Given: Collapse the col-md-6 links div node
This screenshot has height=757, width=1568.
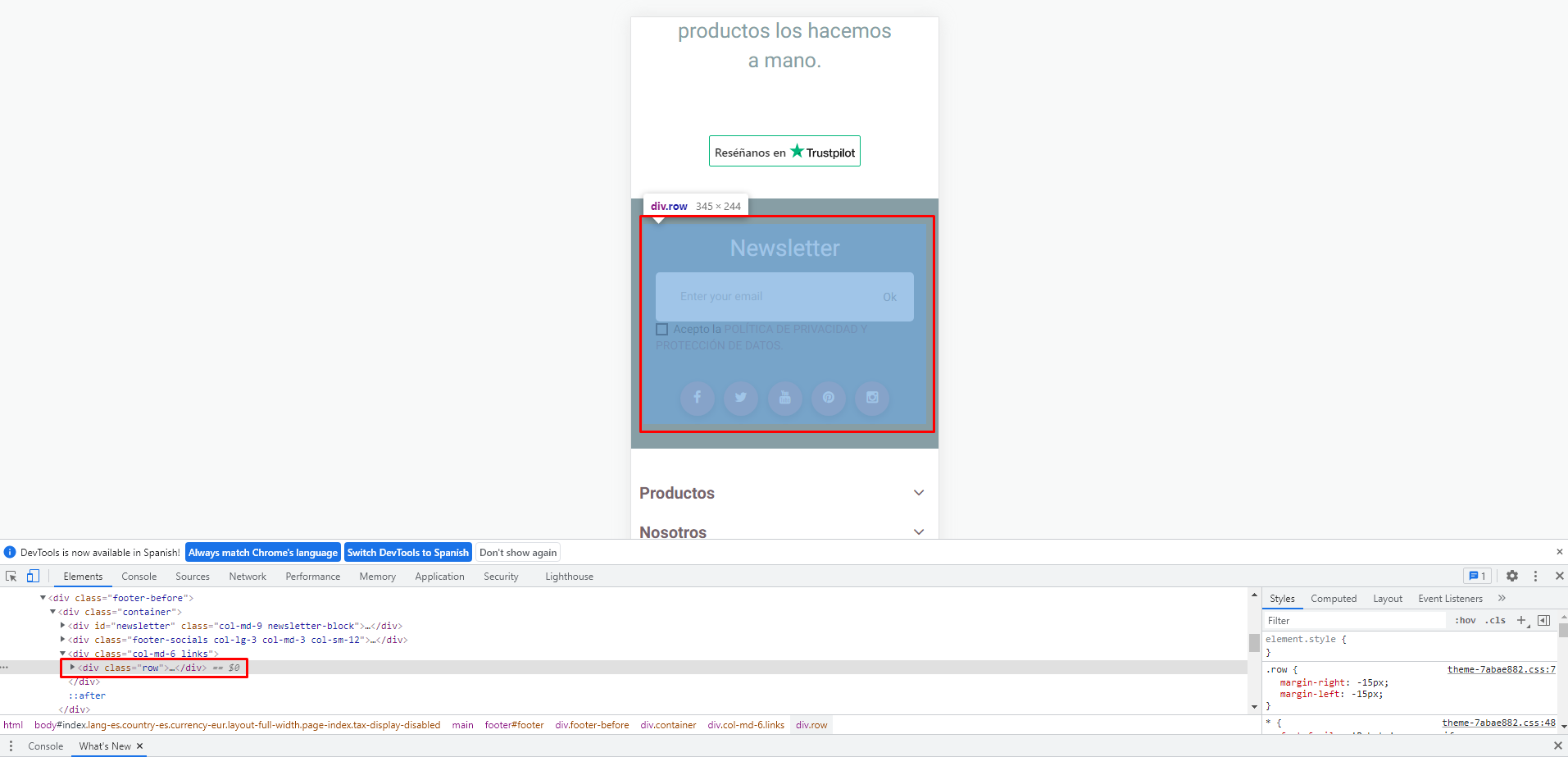Looking at the screenshot, I should (x=62, y=654).
